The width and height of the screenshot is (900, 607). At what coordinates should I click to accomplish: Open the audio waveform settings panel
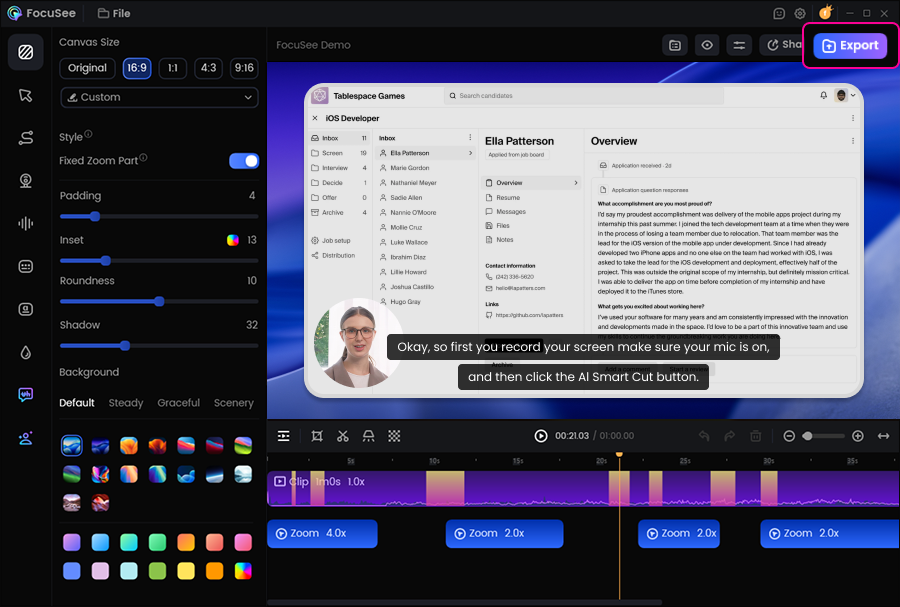(x=25, y=223)
